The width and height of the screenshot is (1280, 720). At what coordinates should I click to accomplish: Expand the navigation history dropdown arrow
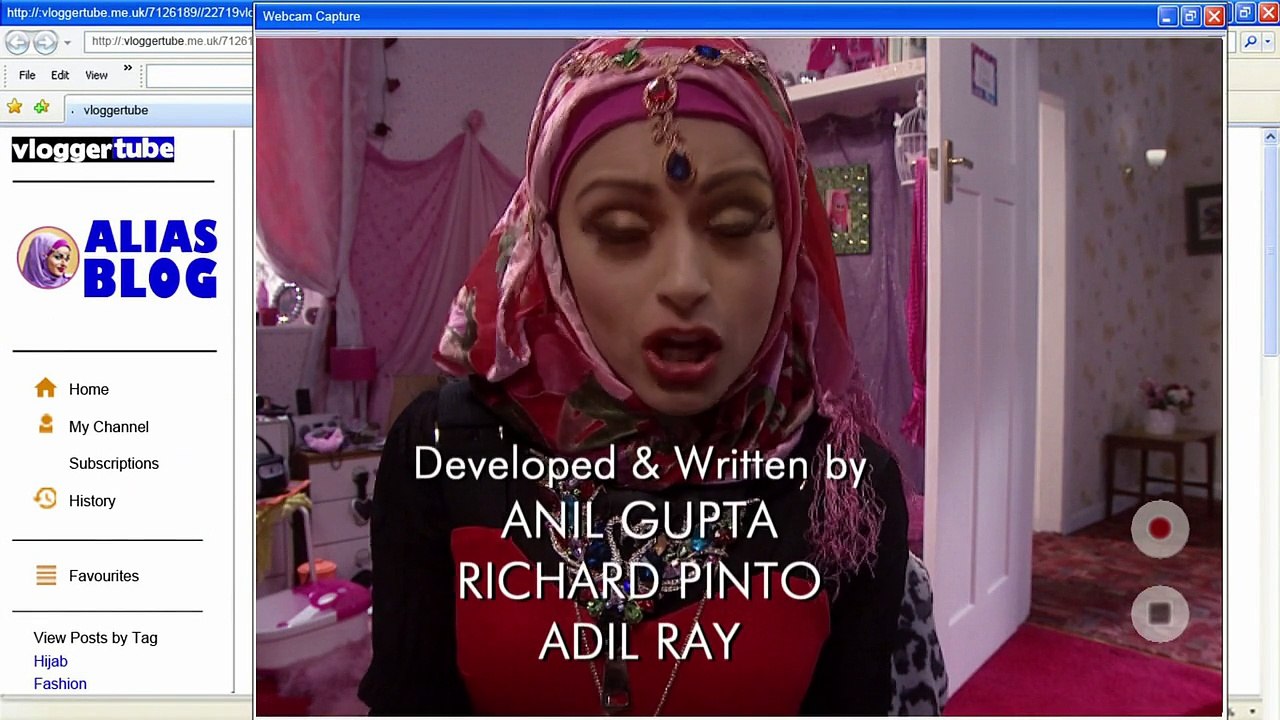67,42
